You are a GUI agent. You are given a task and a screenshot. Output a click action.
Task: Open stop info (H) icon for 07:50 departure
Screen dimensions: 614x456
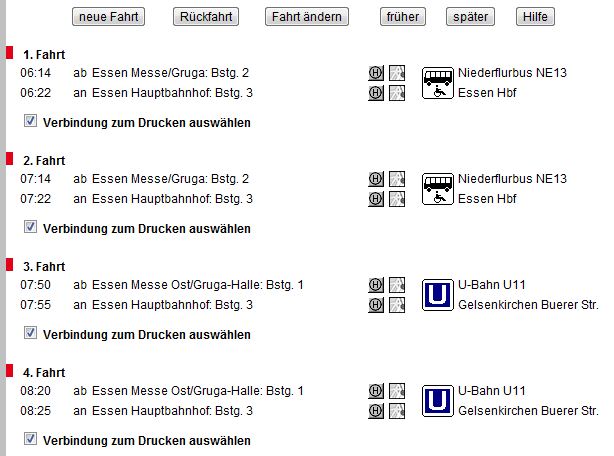(376, 285)
